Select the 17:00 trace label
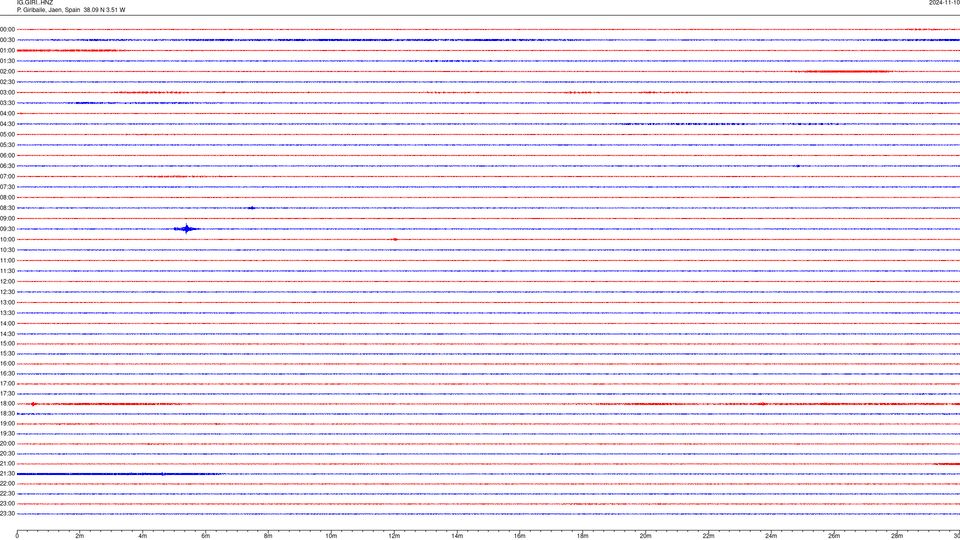 7,384
